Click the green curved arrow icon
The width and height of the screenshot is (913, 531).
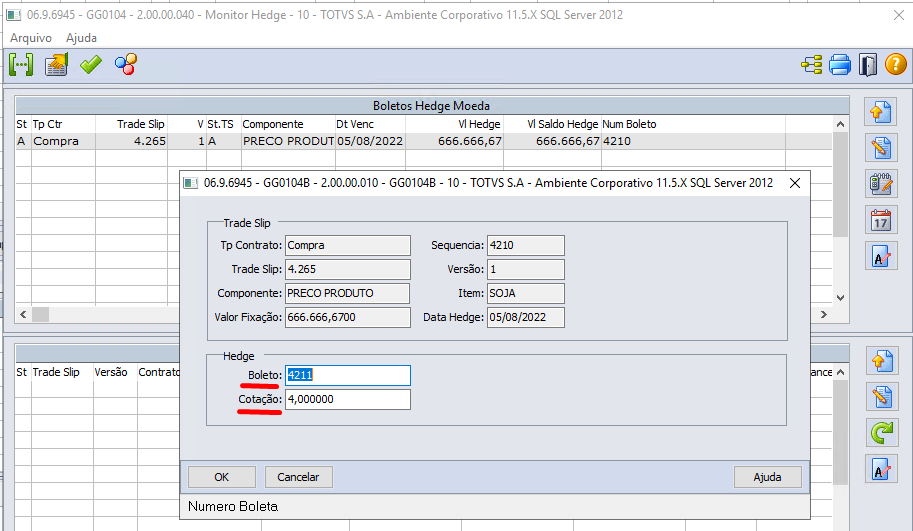(x=880, y=433)
